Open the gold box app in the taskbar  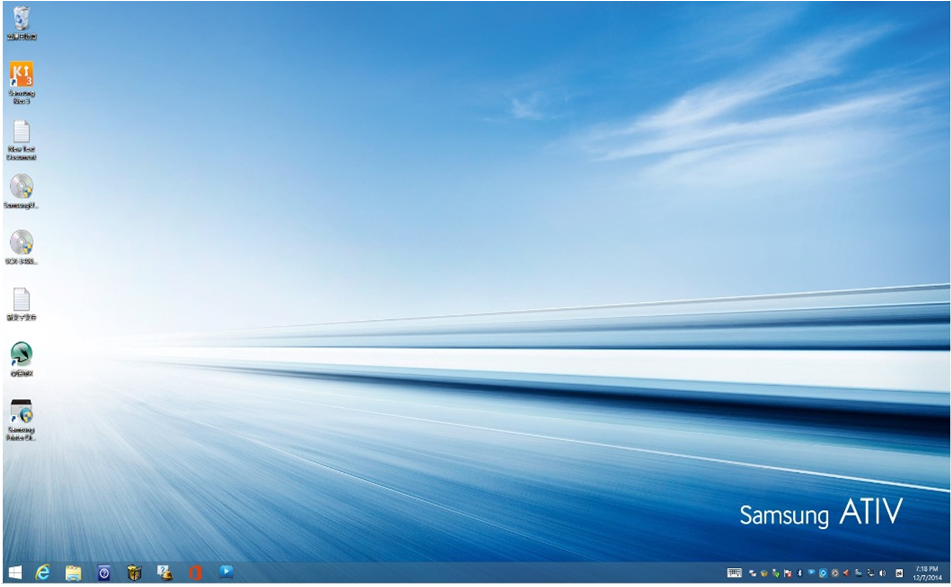pos(134,572)
